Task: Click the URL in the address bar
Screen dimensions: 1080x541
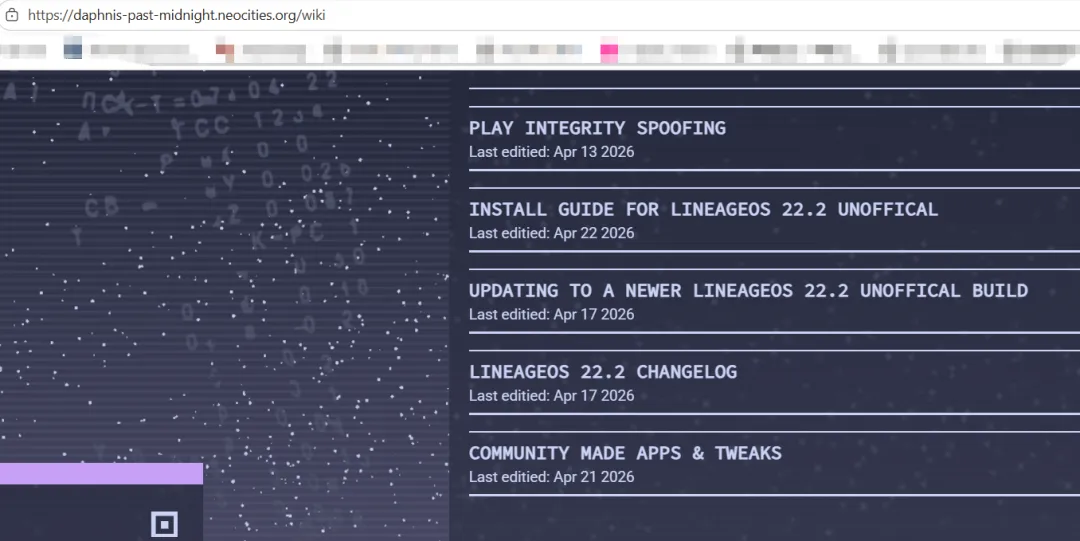Action: pos(176,15)
